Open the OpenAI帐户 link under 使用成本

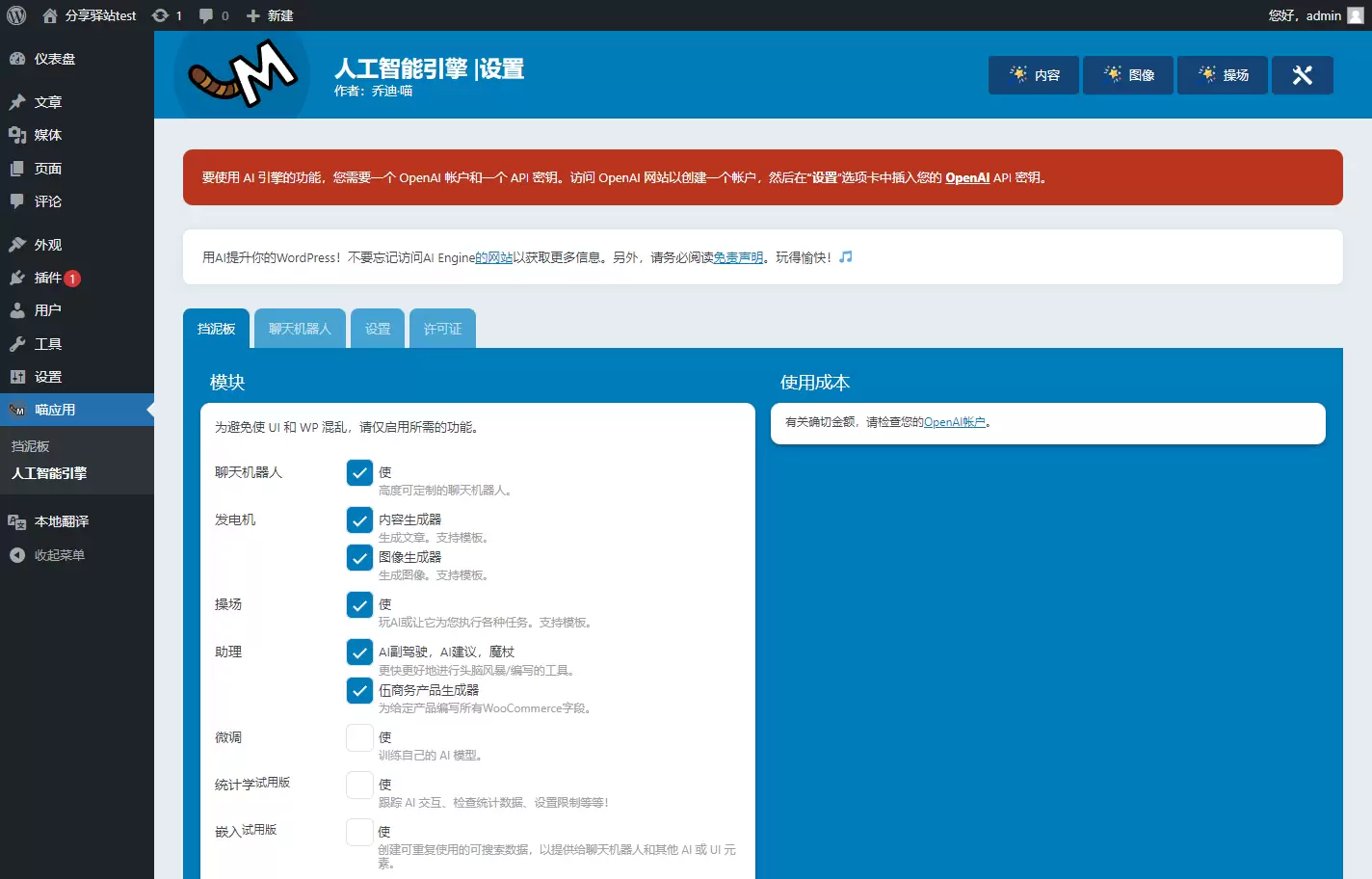954,422
